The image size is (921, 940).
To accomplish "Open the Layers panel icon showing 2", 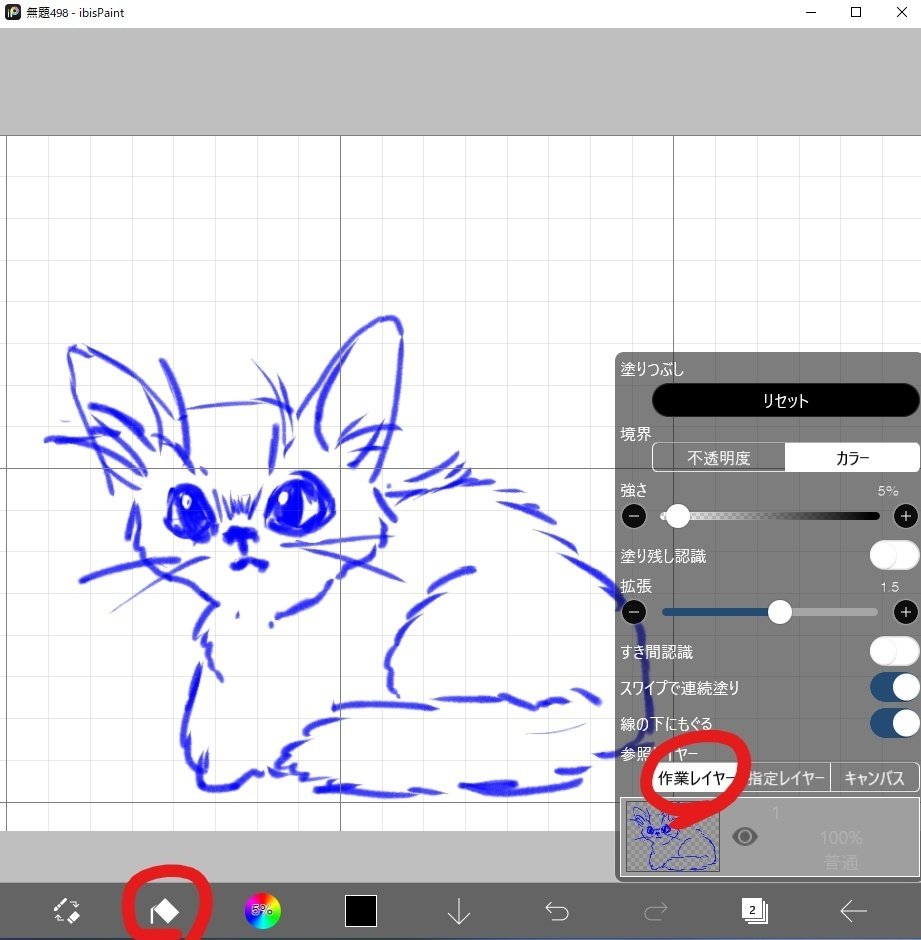I will (754, 911).
